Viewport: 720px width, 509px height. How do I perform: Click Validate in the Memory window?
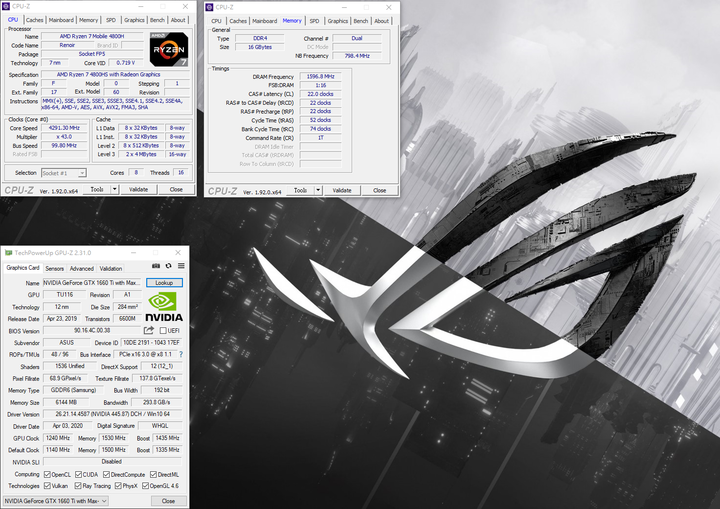coord(342,190)
